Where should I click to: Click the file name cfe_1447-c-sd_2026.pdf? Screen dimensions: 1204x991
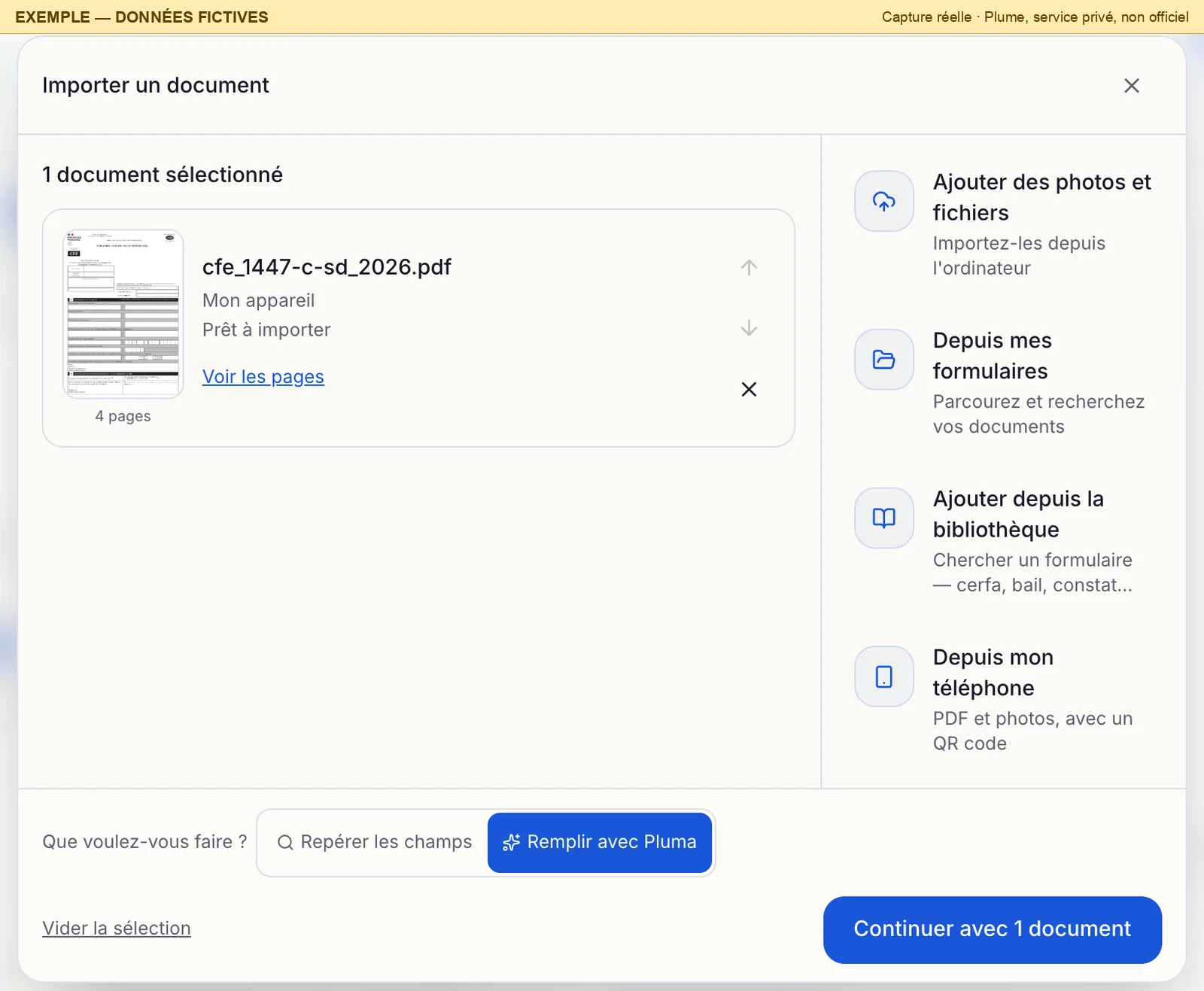[x=327, y=267]
